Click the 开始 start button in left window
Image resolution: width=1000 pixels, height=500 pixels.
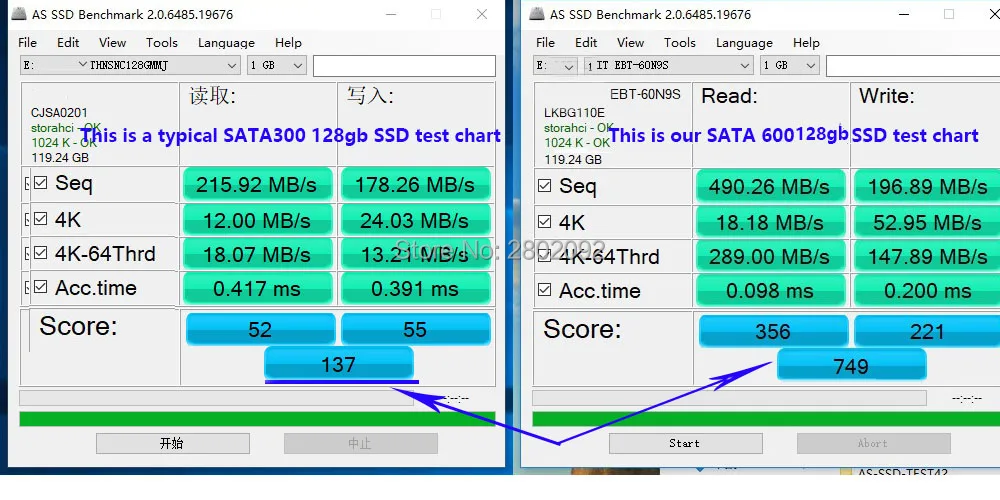tap(173, 443)
